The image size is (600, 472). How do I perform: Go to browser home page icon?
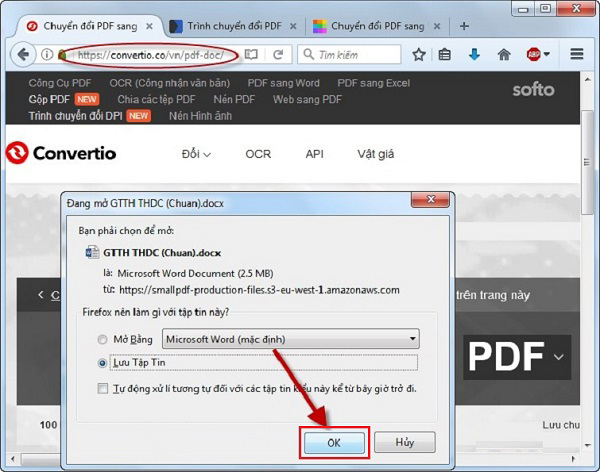tap(504, 54)
